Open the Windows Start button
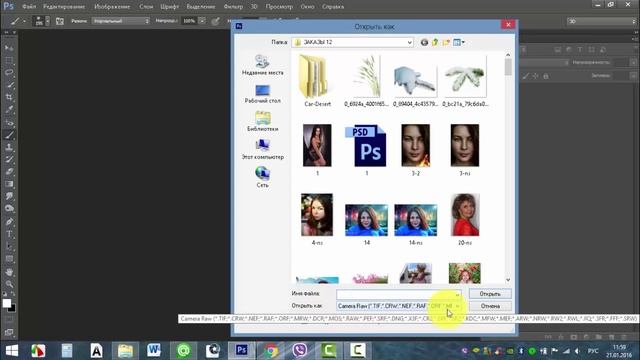640x360 pixels. [12, 351]
